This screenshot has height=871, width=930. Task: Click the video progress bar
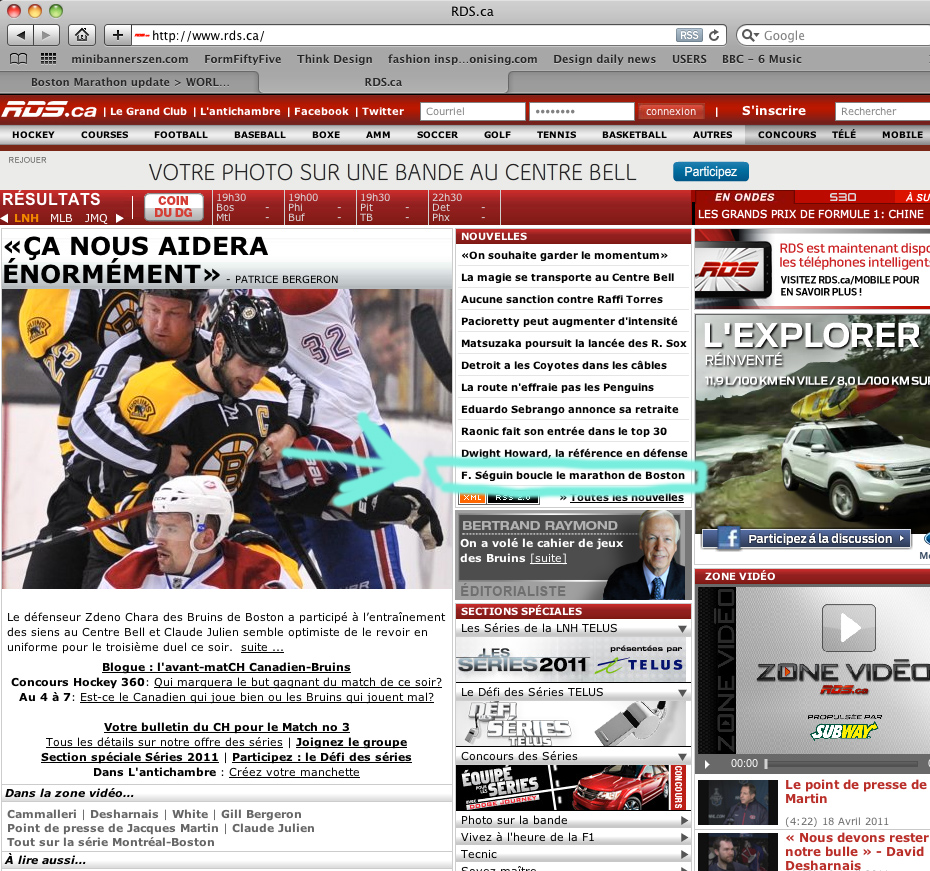pos(842,764)
